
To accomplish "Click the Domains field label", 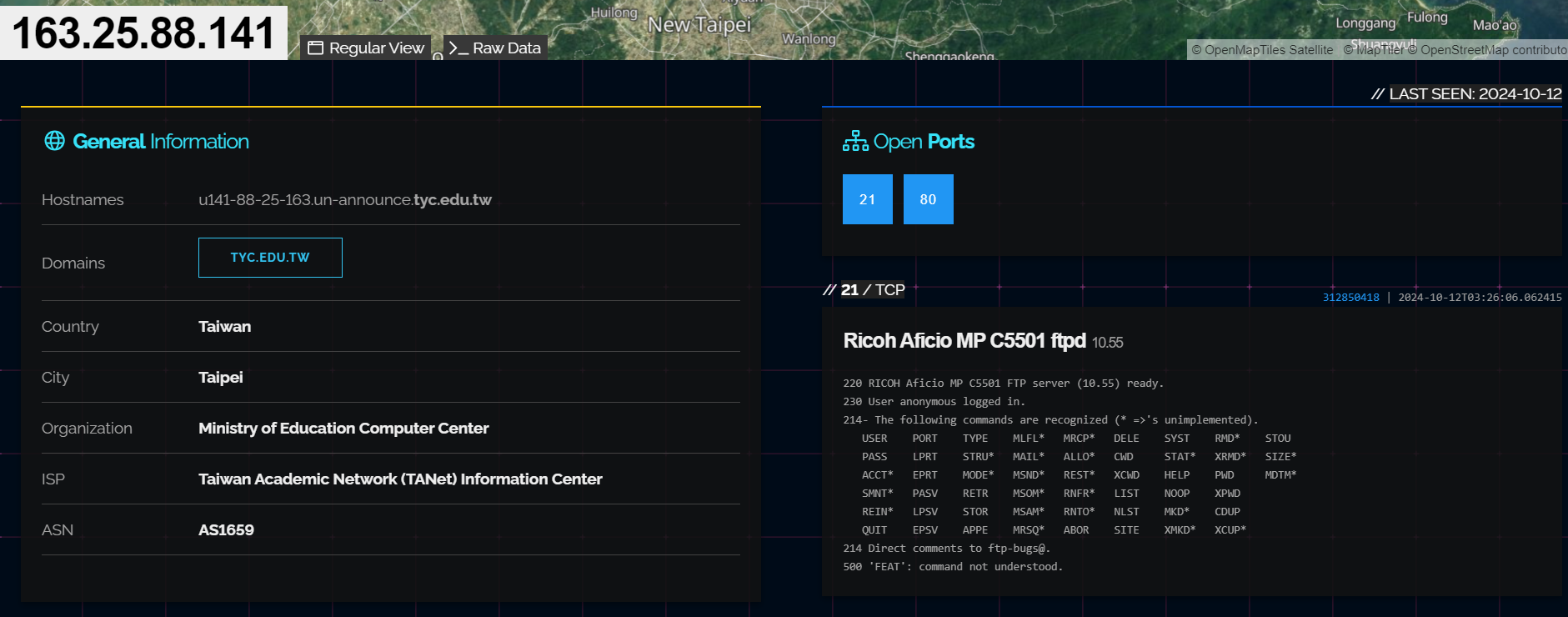I will coord(73,263).
